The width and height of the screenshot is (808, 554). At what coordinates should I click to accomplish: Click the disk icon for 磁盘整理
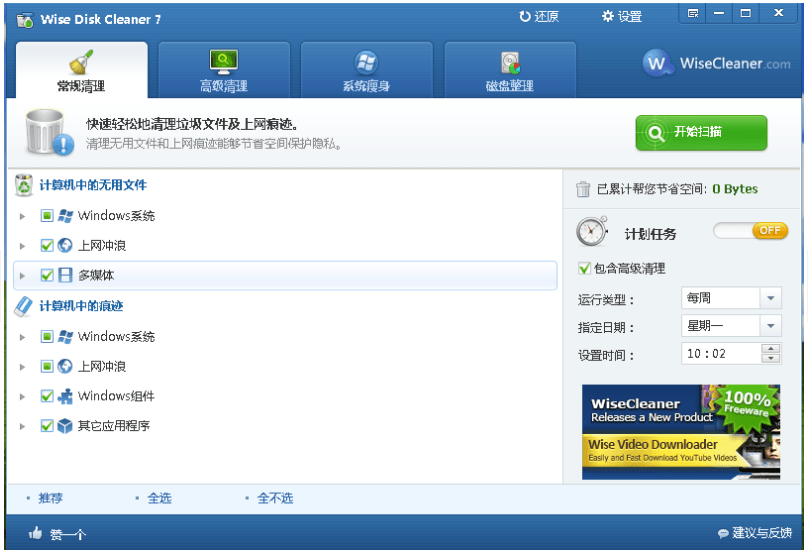(x=510, y=63)
